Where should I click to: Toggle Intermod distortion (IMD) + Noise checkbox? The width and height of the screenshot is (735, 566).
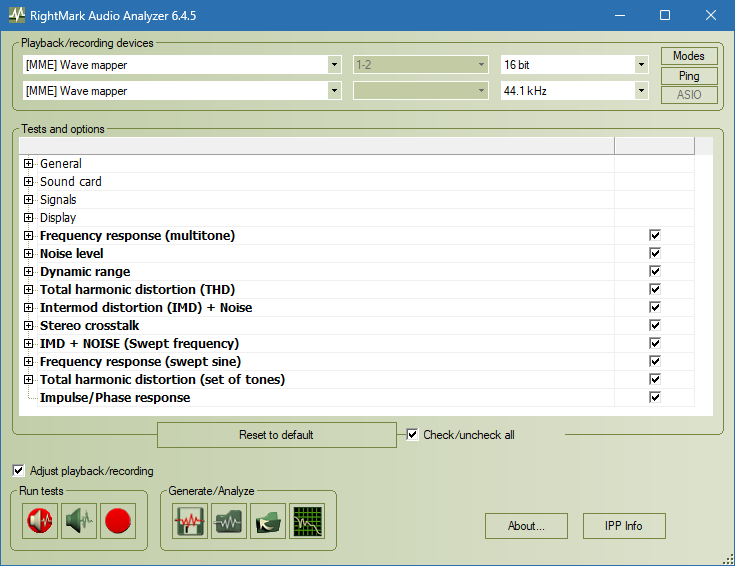pos(655,307)
